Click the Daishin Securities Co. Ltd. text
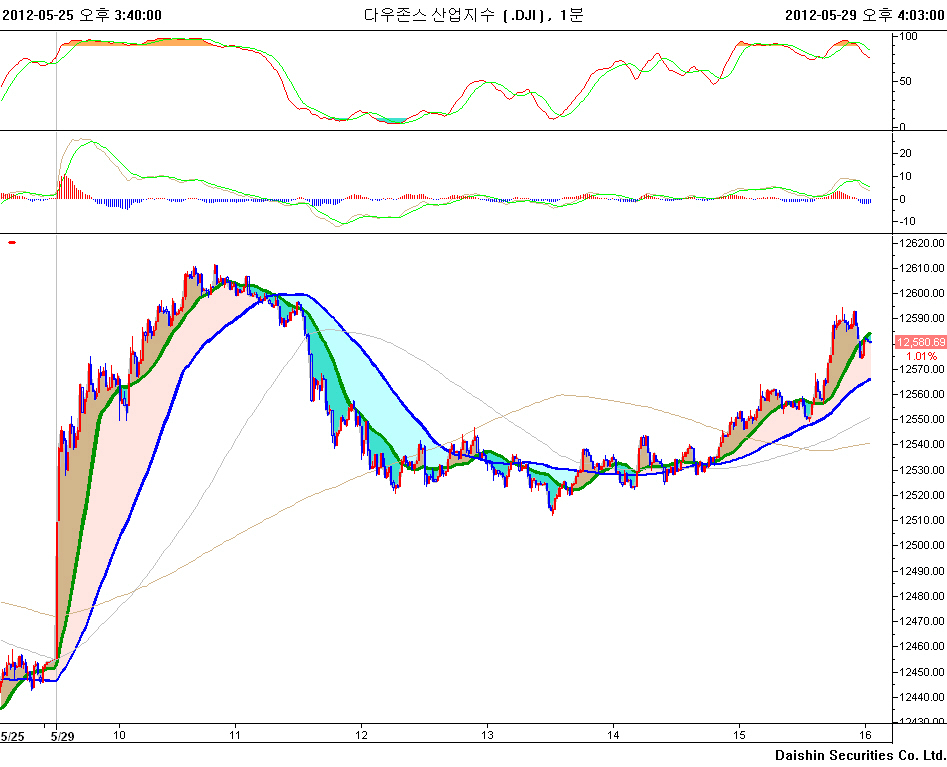Screen dimensions: 947x767 (859, 755)
